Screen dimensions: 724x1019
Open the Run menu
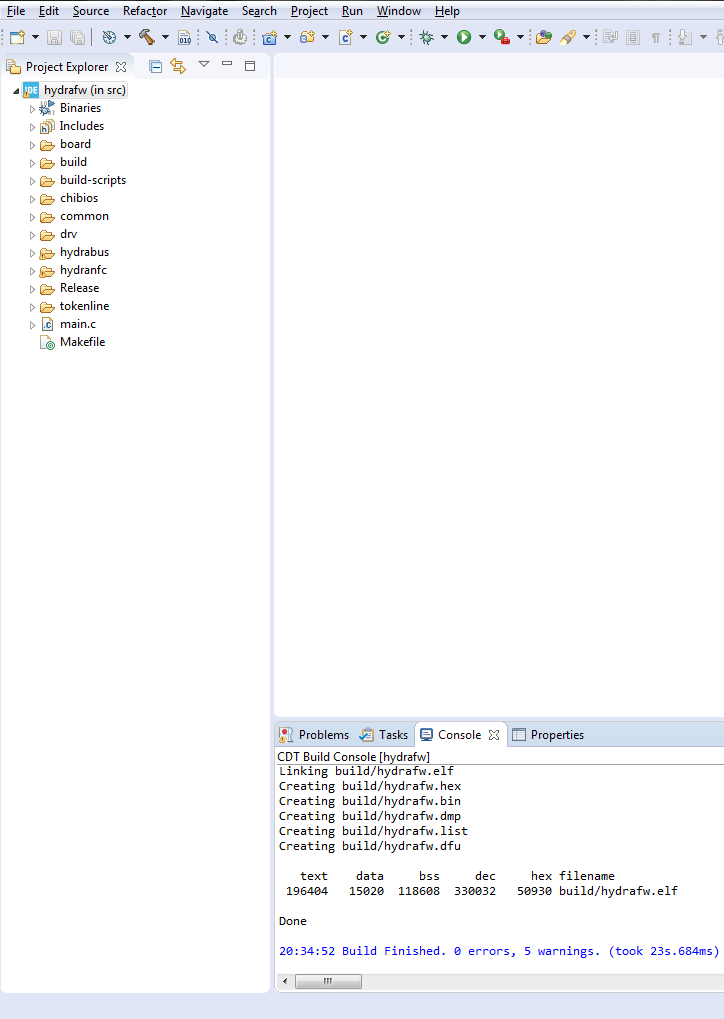(352, 11)
